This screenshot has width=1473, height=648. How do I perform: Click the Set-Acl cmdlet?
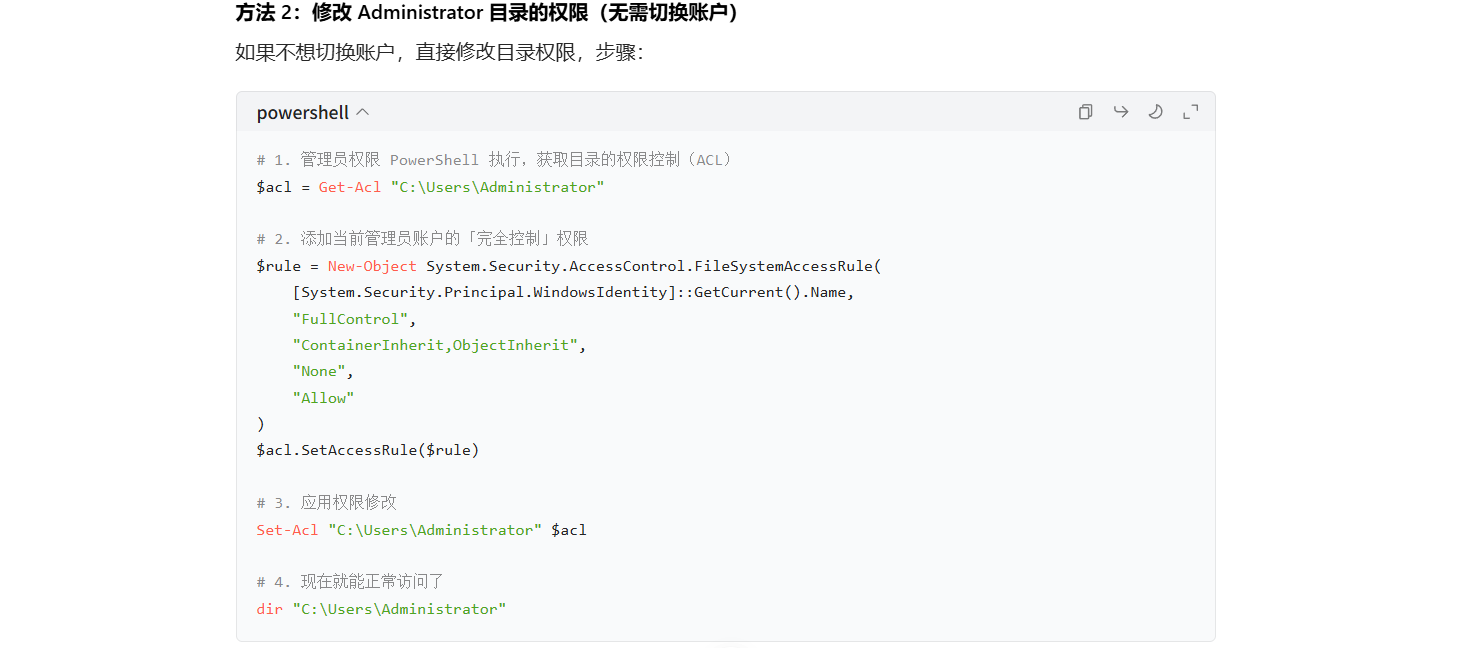[287, 530]
